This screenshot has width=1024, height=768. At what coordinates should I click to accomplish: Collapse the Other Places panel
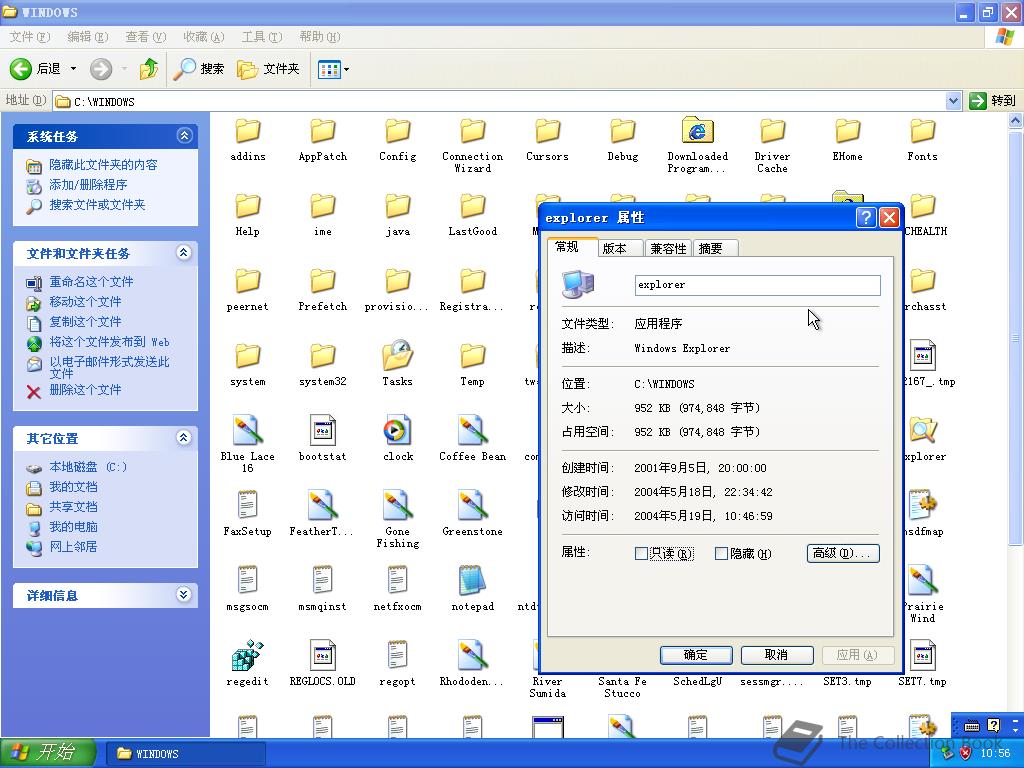[184, 438]
